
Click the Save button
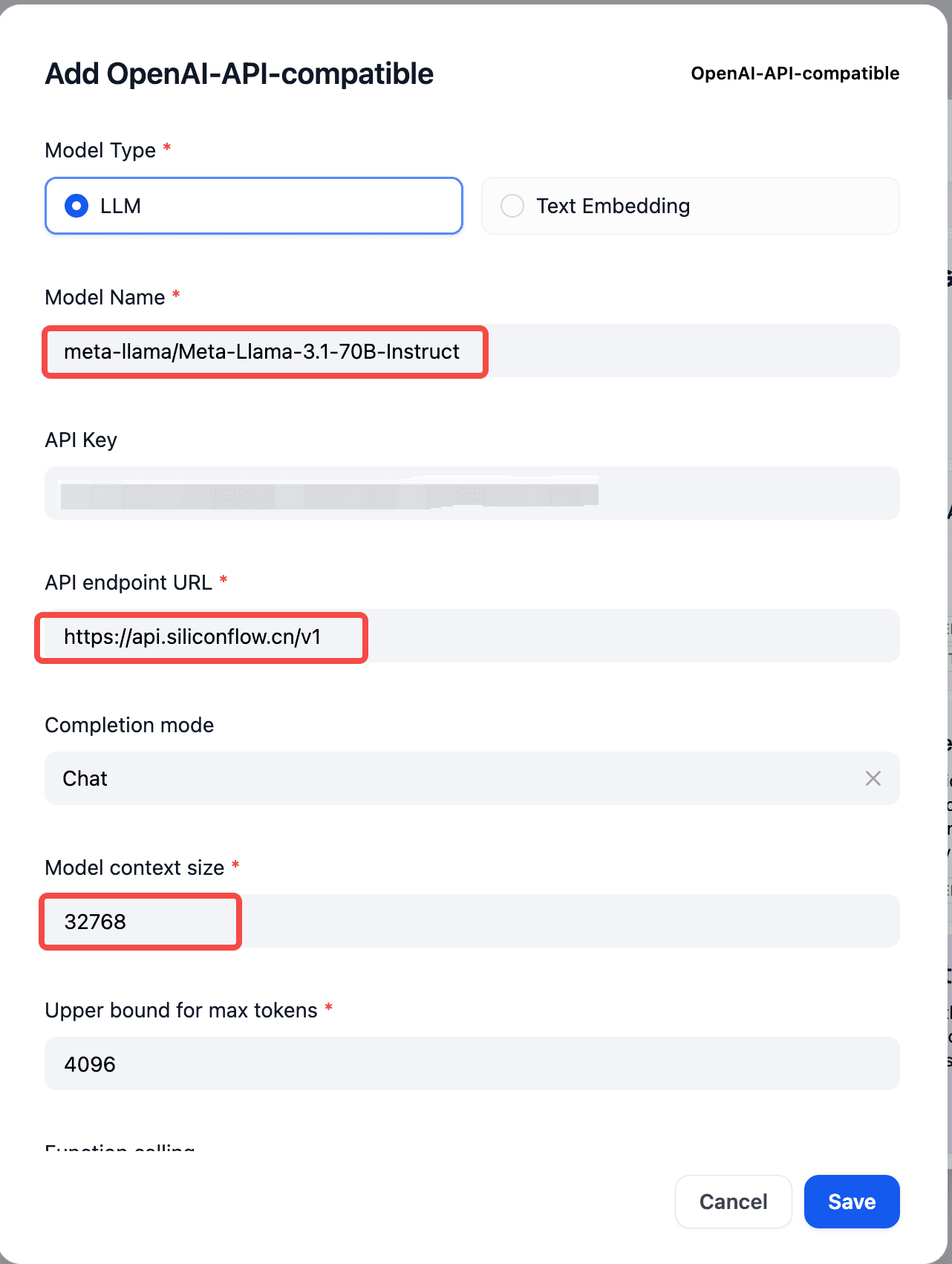[x=852, y=1202]
